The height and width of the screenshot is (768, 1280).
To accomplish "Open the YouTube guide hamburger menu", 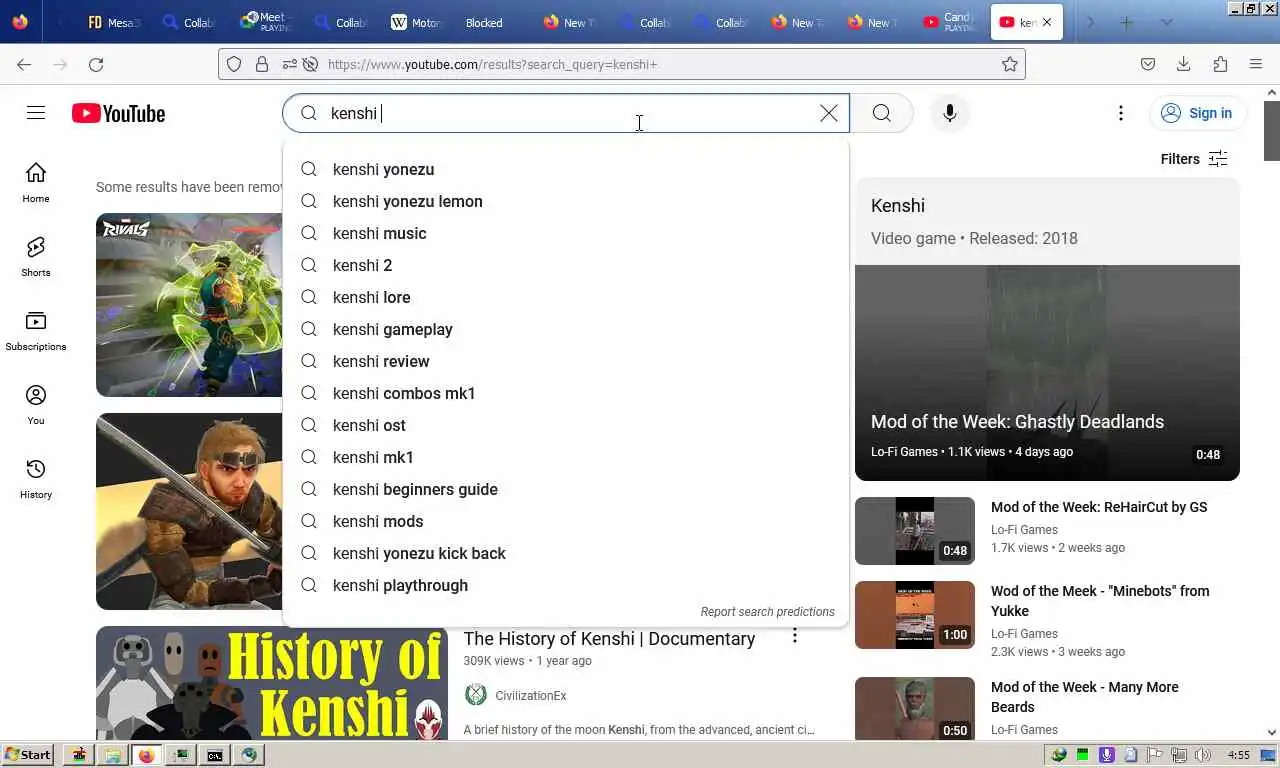I will 36,113.
